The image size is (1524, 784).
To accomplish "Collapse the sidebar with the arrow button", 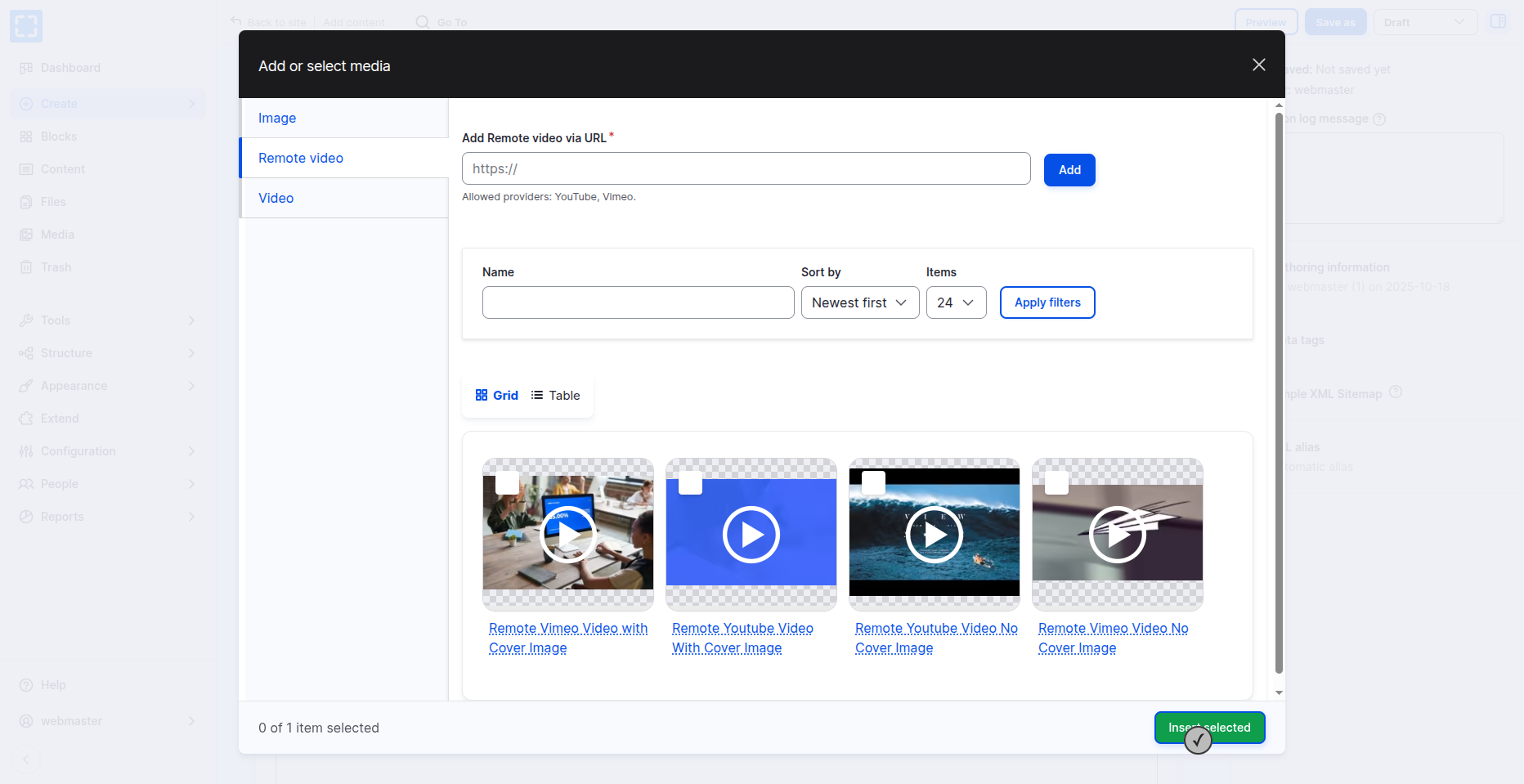I will point(26,759).
